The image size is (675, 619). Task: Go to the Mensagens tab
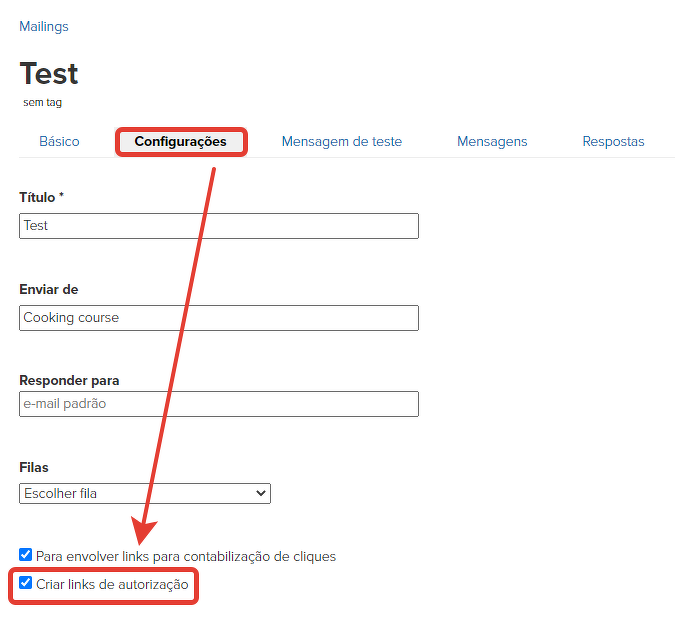(492, 142)
